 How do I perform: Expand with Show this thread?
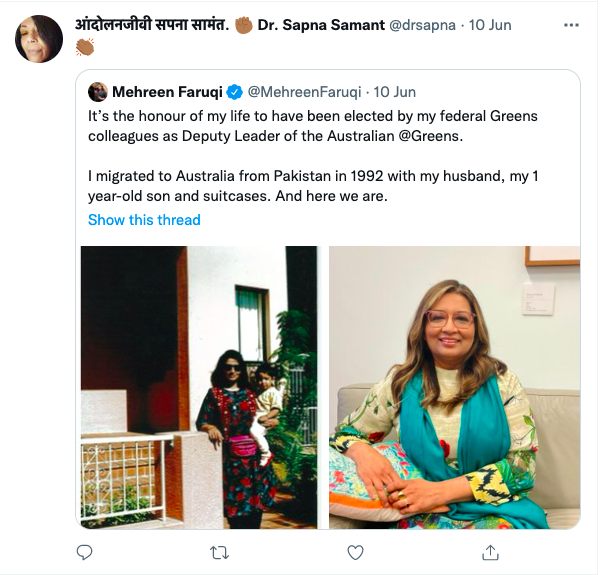pyautogui.click(x=144, y=219)
